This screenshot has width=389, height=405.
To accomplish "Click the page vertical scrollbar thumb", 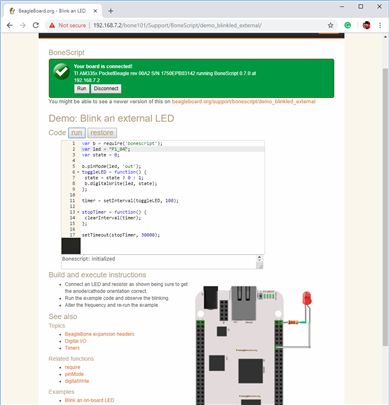I will pyautogui.click(x=386, y=207).
